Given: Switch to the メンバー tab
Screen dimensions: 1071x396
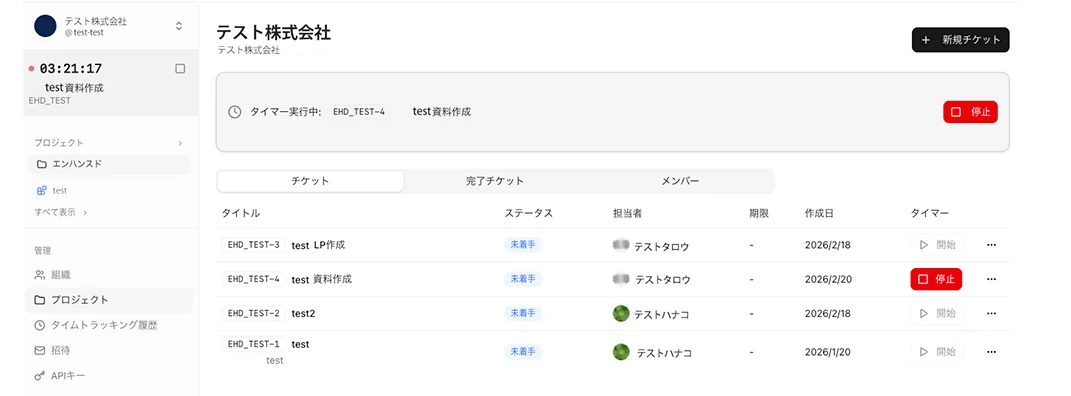Looking at the screenshot, I should pos(680,181).
